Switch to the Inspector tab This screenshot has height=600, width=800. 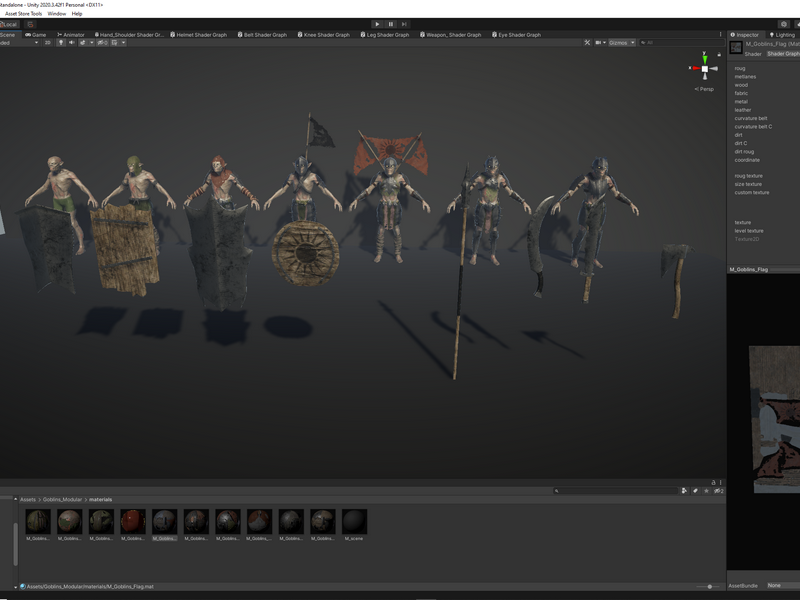pyautogui.click(x=744, y=35)
